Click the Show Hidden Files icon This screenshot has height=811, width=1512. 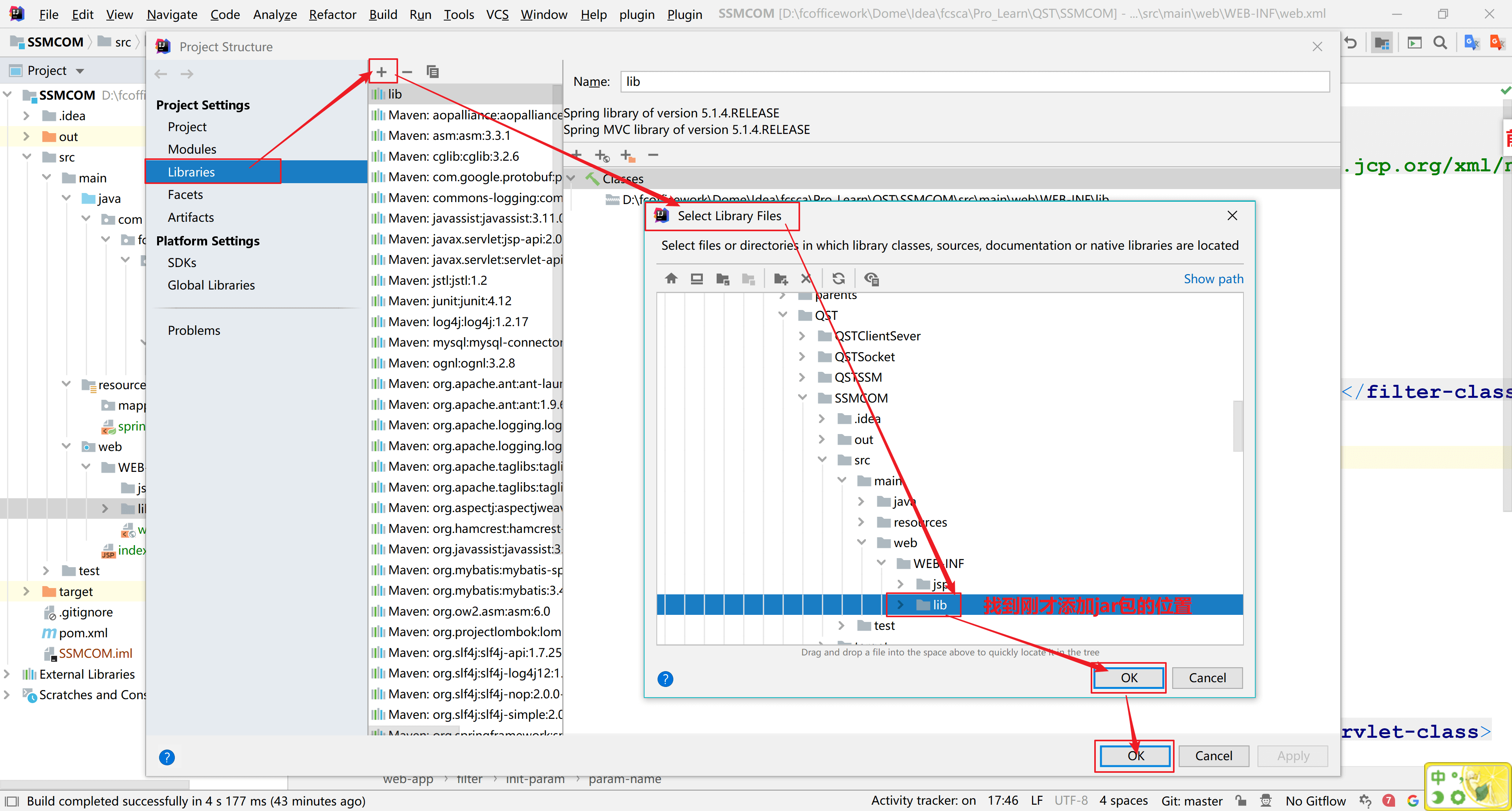tap(872, 279)
